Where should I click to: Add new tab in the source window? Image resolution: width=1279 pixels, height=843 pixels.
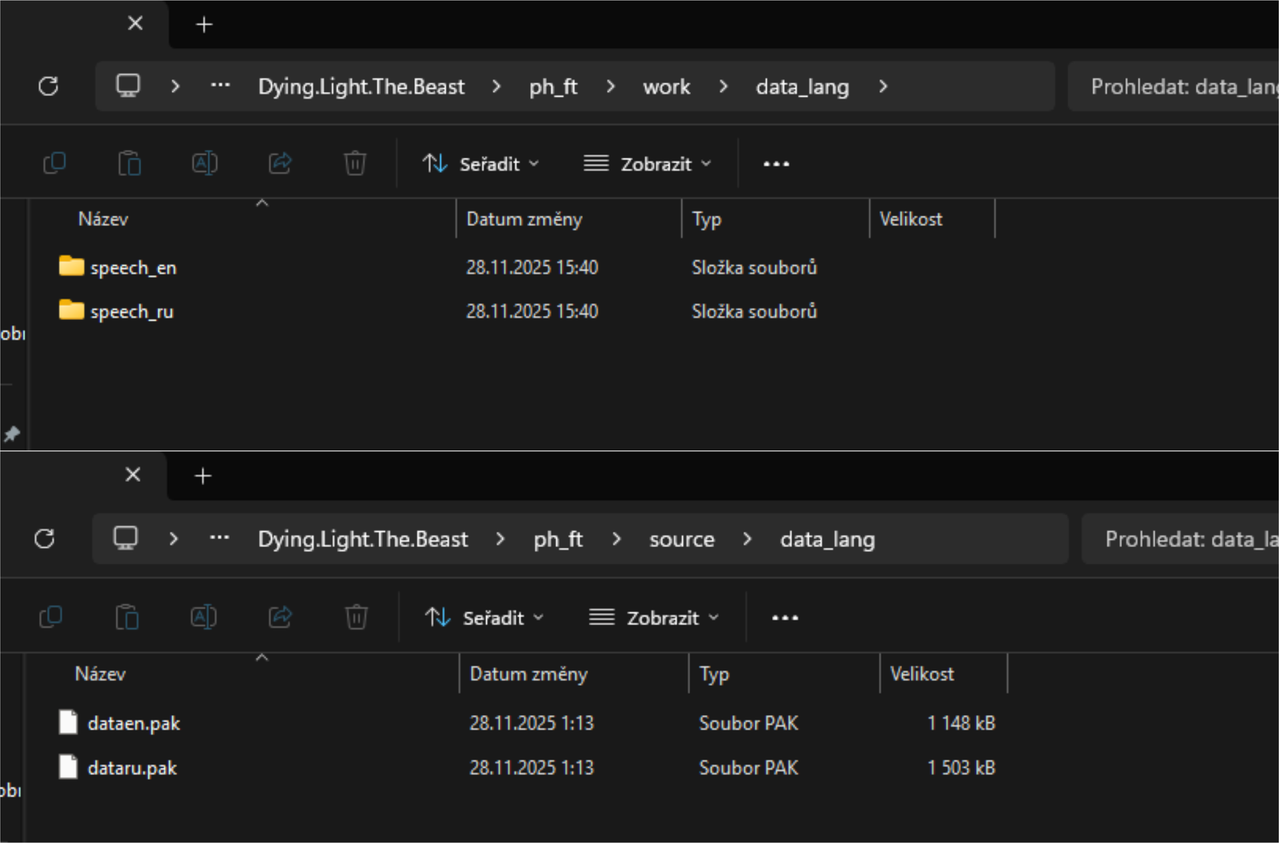pyautogui.click(x=203, y=476)
